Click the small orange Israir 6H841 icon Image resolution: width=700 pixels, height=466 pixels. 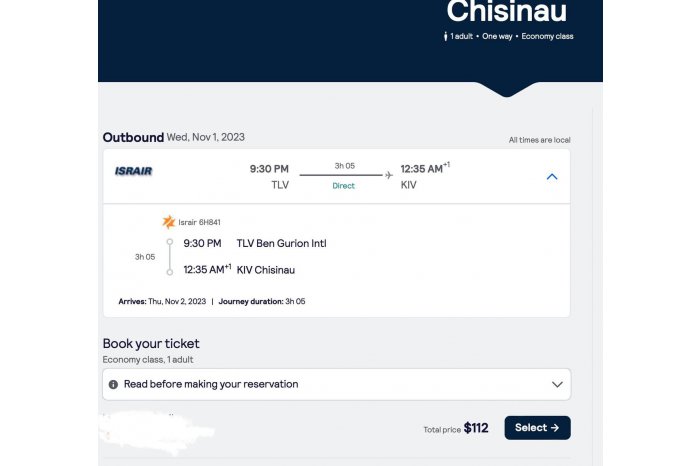tap(169, 222)
